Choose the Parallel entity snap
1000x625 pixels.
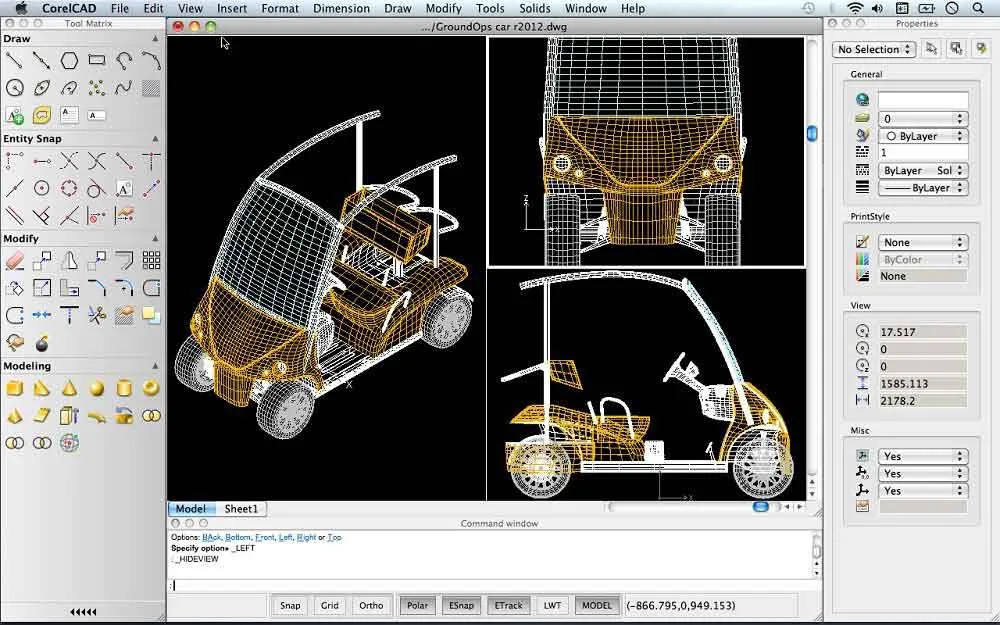coord(14,216)
